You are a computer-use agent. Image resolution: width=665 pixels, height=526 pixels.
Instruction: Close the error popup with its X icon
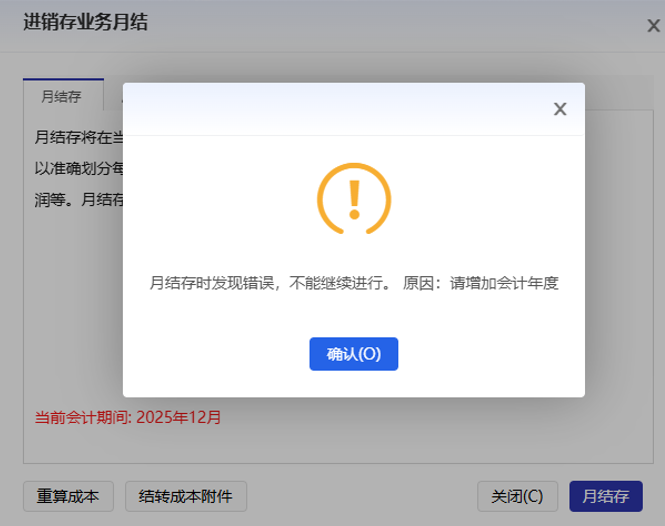560,109
